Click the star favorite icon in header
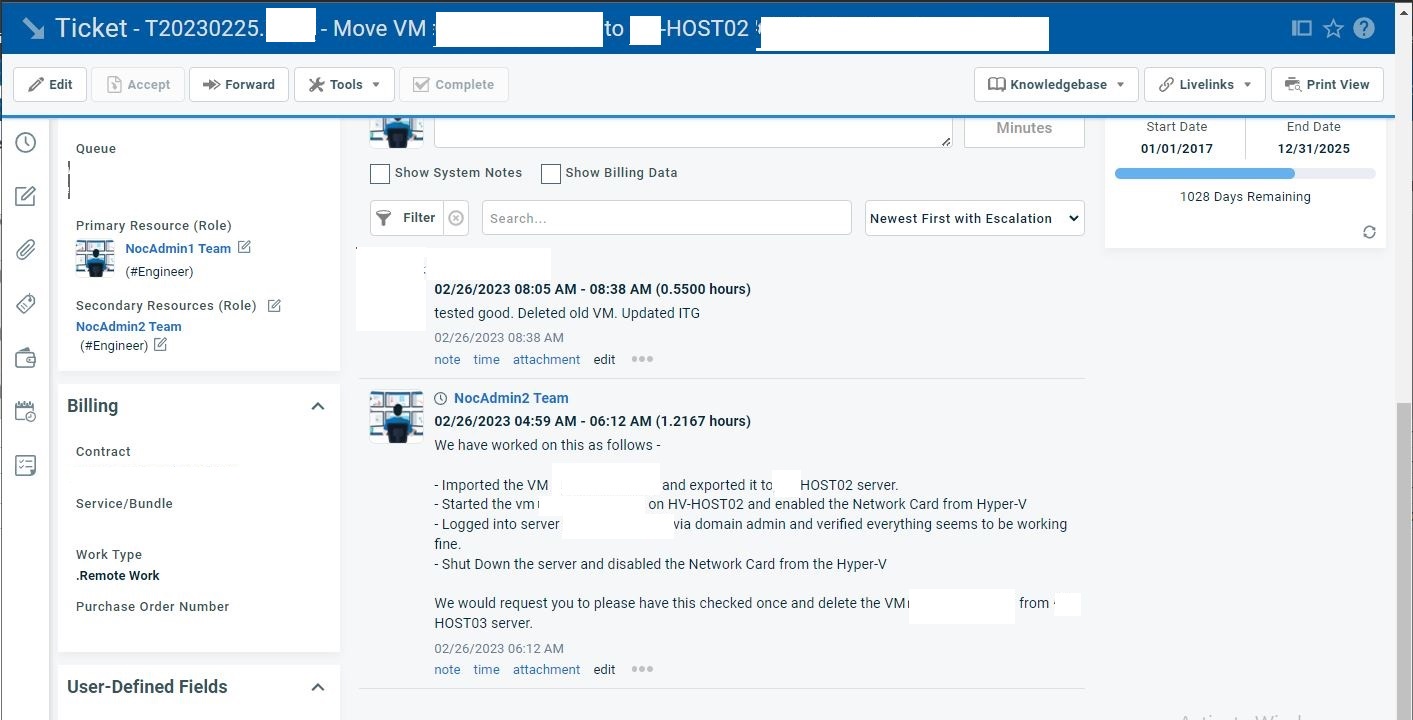The width and height of the screenshot is (1413, 720). [1333, 28]
